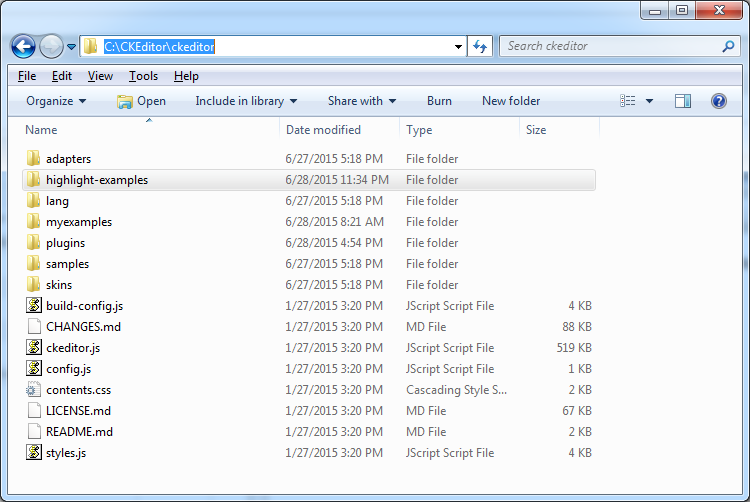Select the highlight-examples name text

pos(97,180)
